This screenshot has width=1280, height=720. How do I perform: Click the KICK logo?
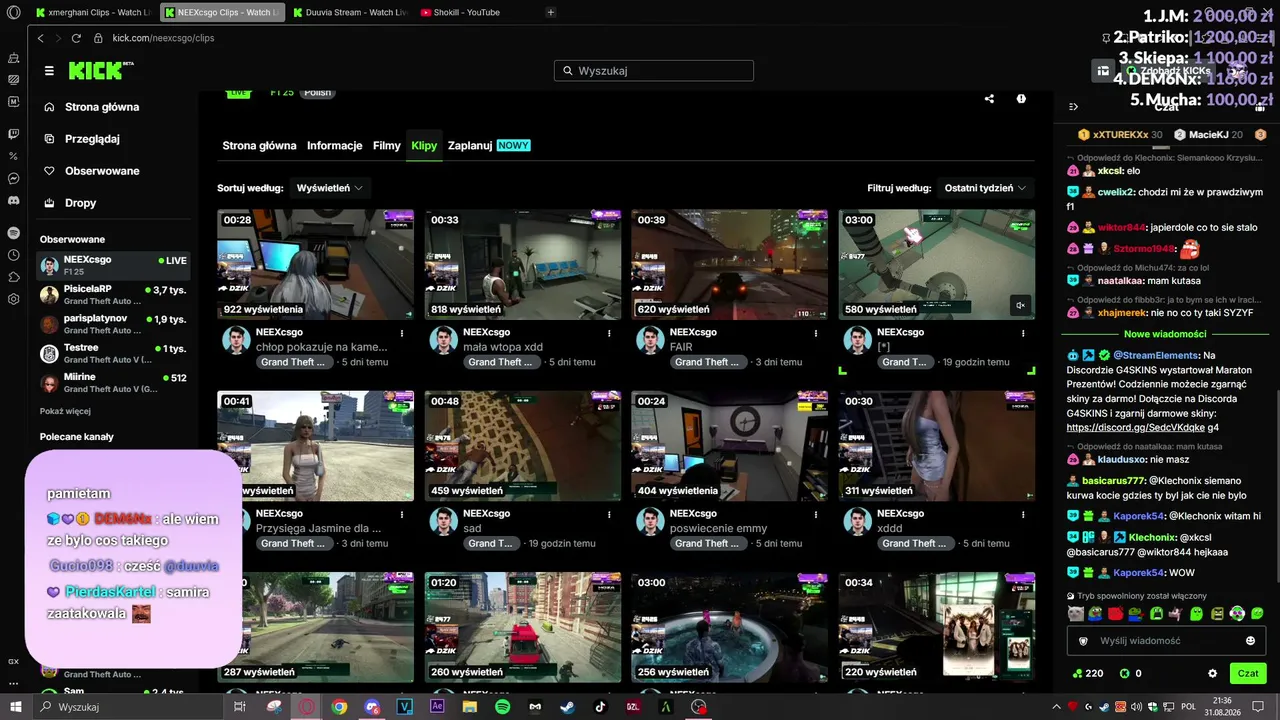[100, 70]
